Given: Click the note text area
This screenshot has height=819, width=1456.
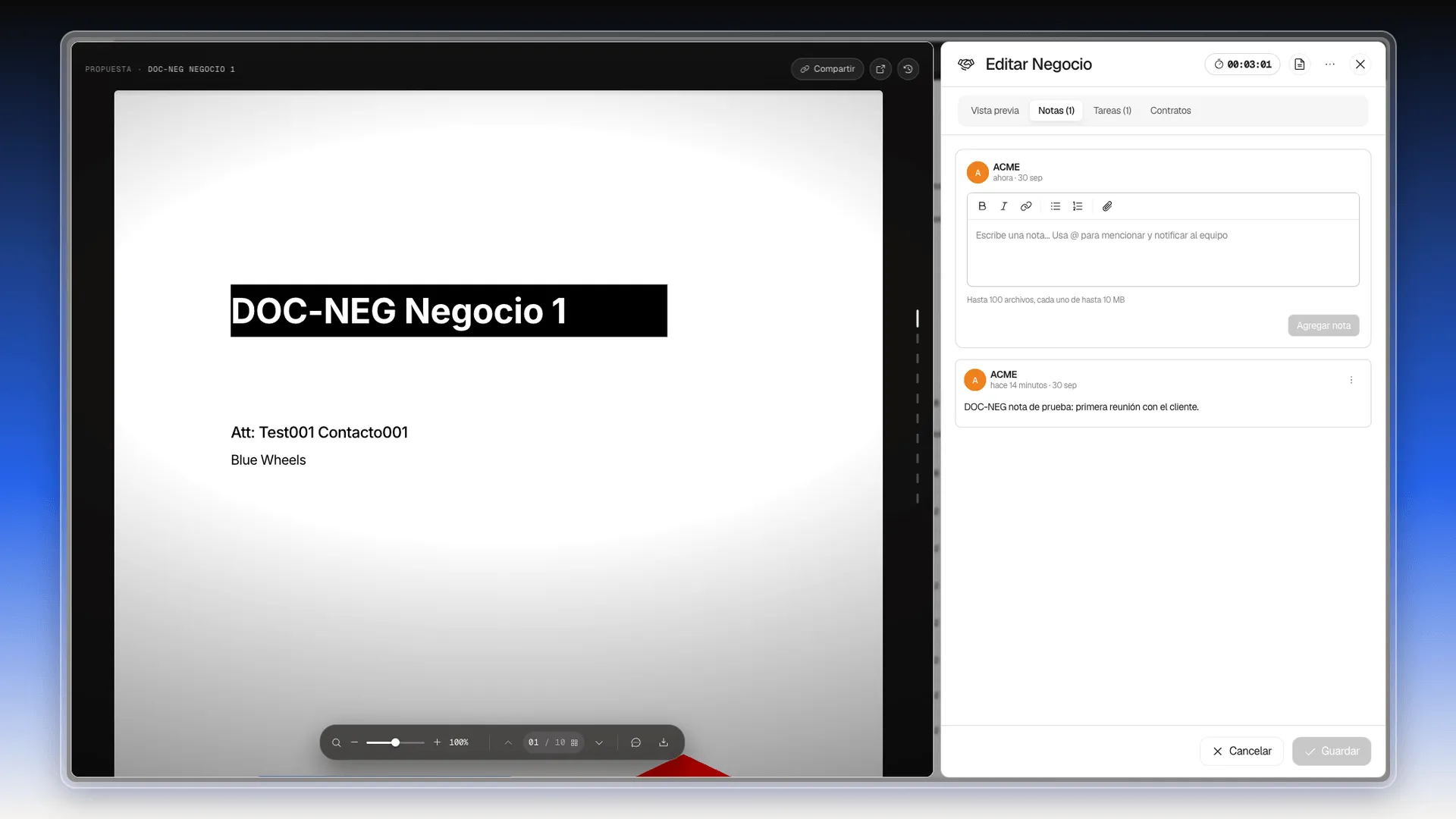Looking at the screenshot, I should pos(1163,253).
